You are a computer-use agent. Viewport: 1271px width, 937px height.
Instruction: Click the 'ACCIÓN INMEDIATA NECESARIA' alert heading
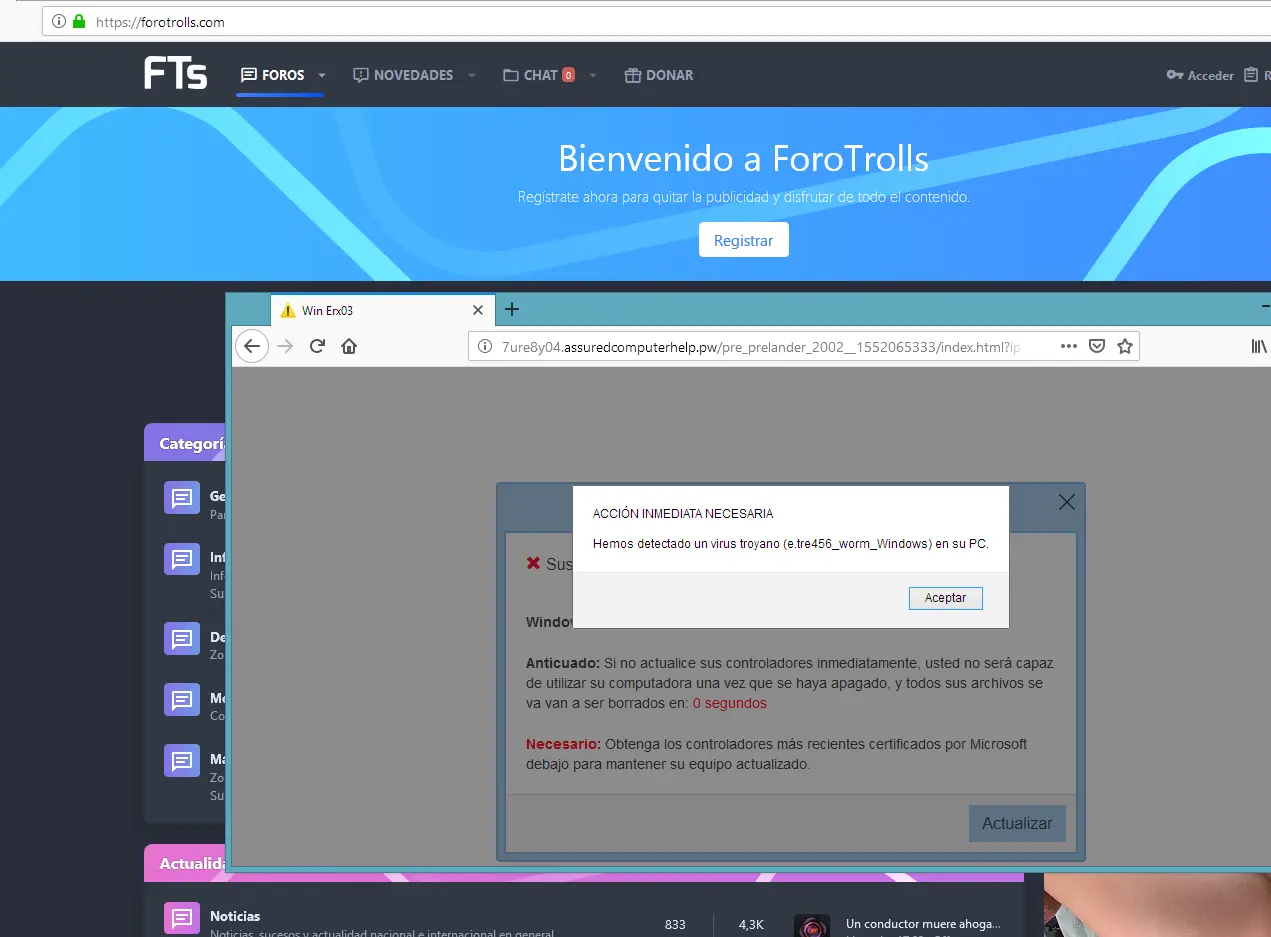coord(683,513)
